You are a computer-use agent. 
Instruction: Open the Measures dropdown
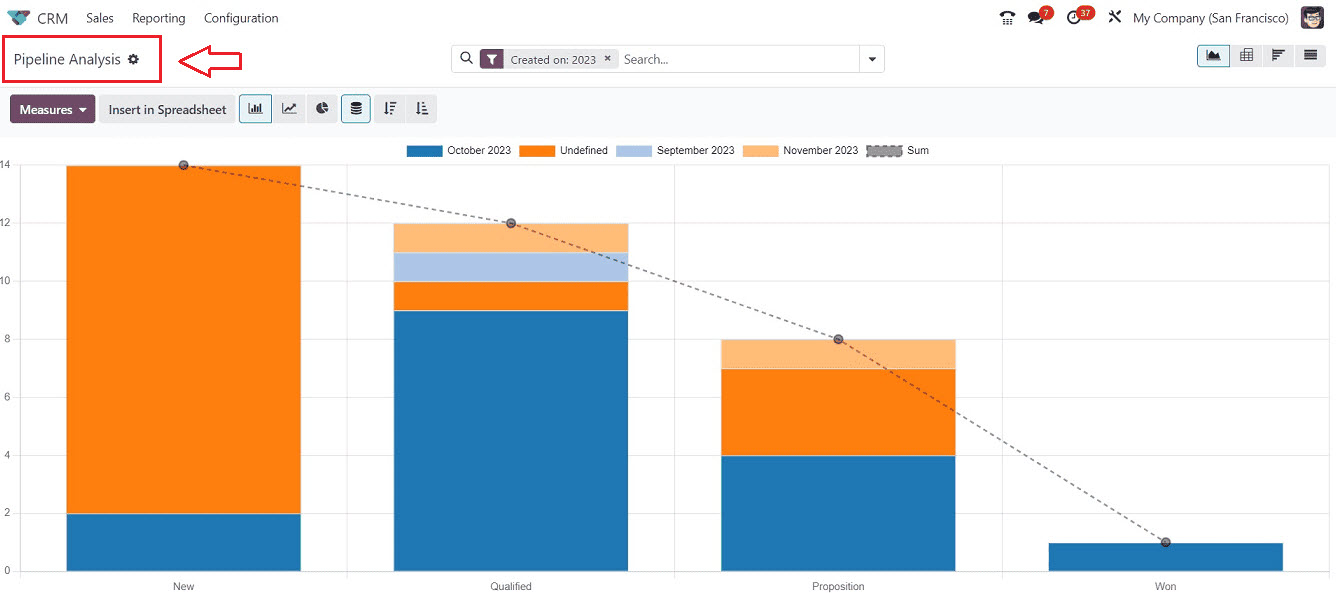[53, 109]
